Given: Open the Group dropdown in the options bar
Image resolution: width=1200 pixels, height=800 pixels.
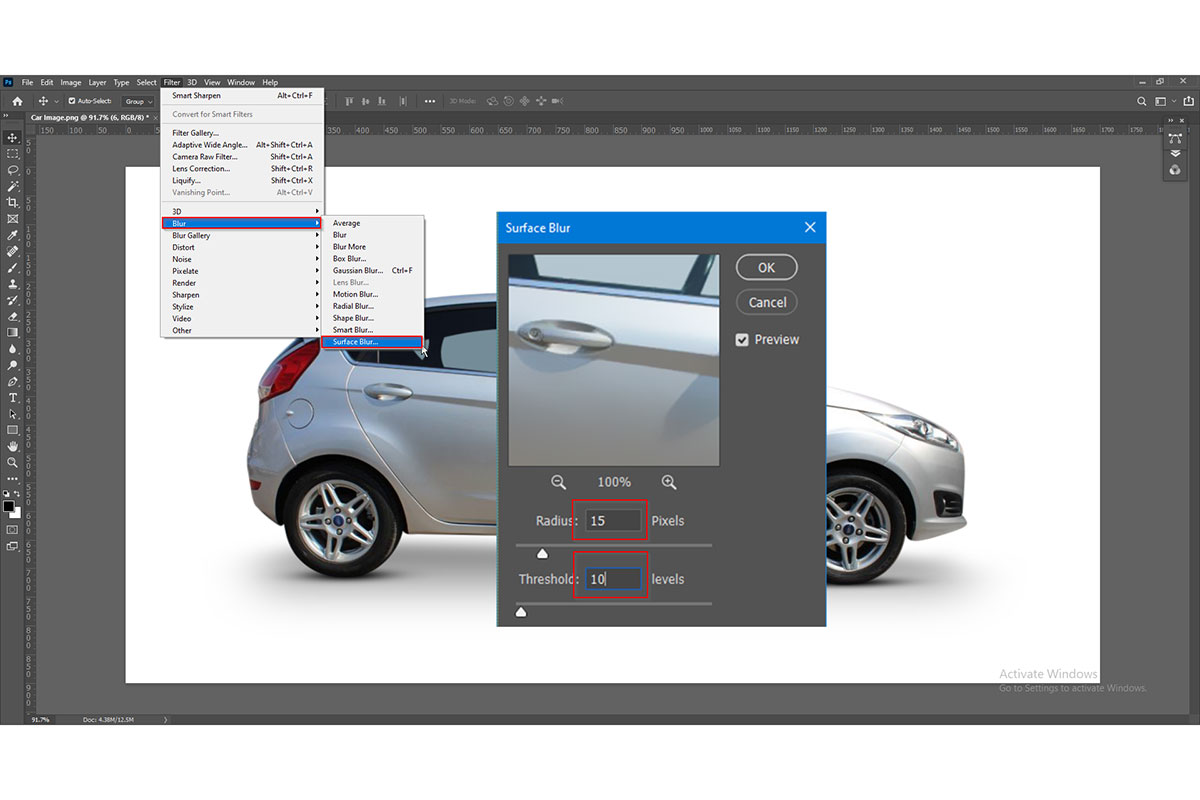Looking at the screenshot, I should 137,100.
